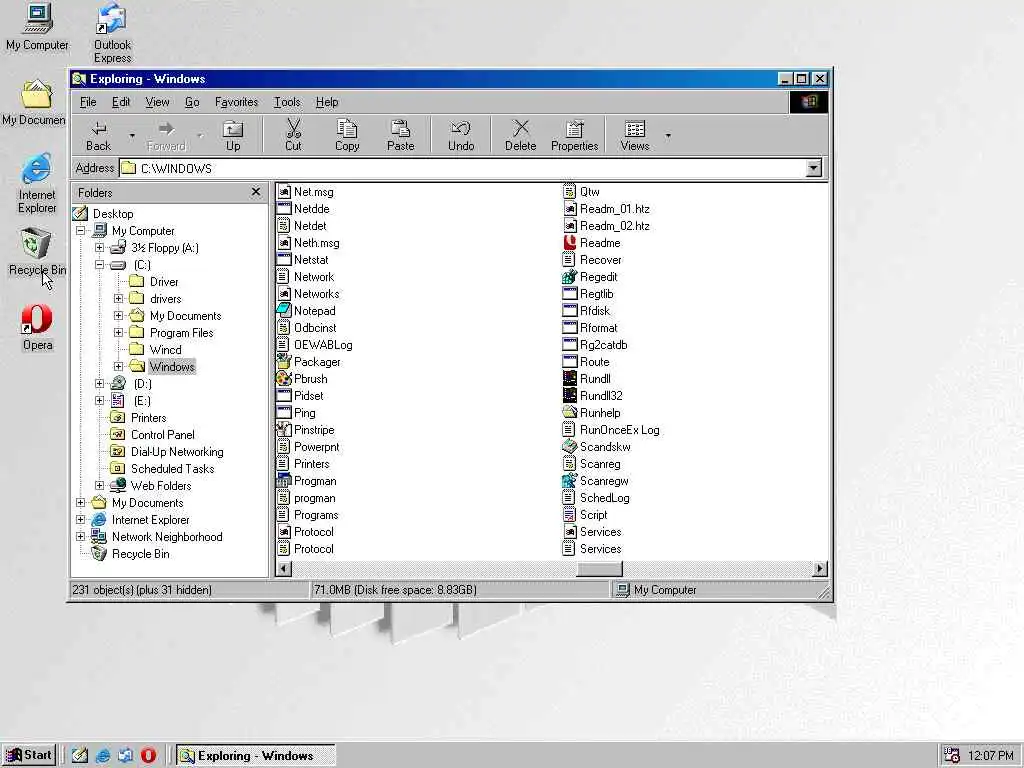The height and width of the screenshot is (768, 1024).
Task: Select the Notepad file icon
Action: tap(283, 311)
